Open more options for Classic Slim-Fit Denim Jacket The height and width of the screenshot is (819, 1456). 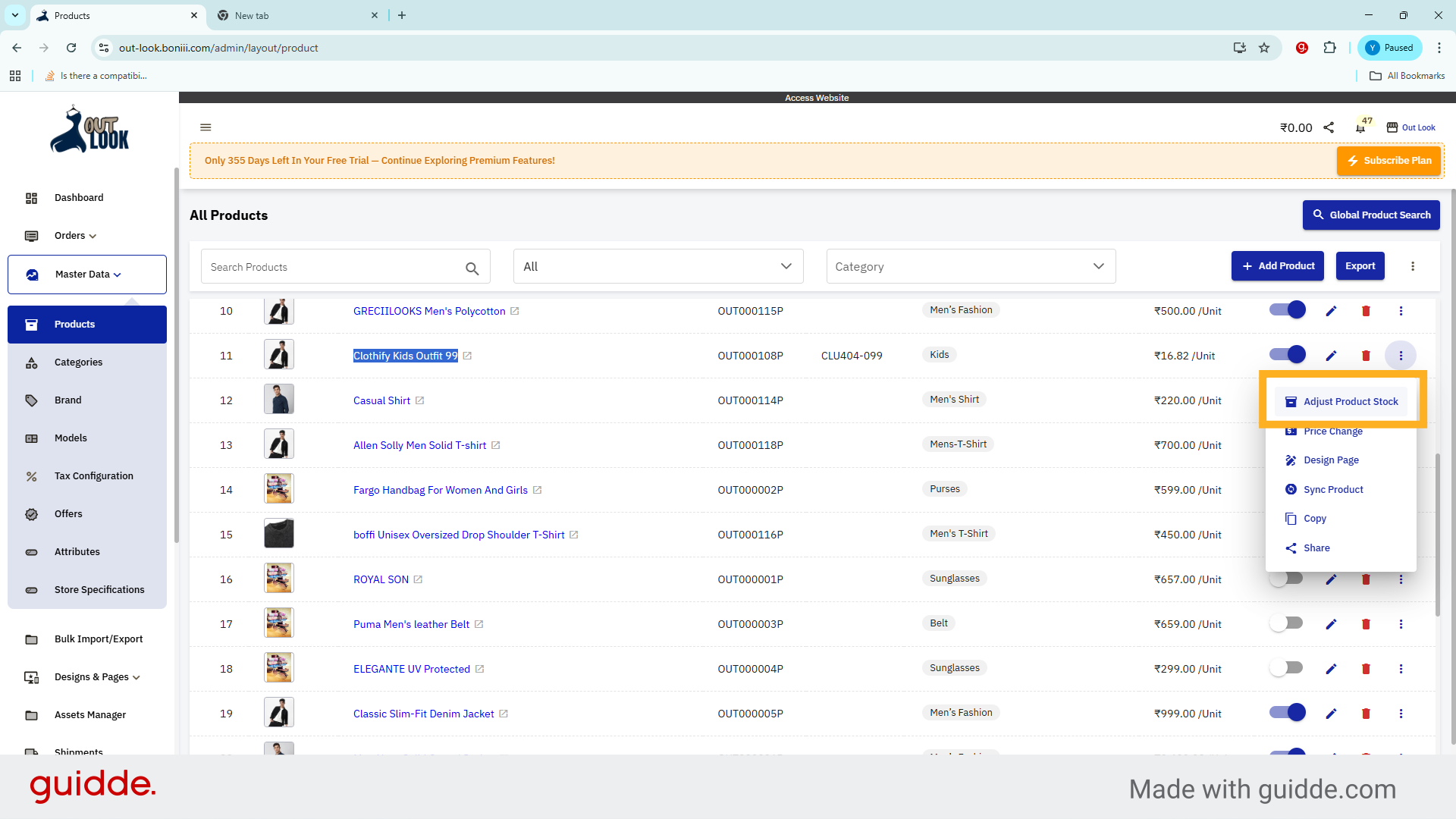1401,714
